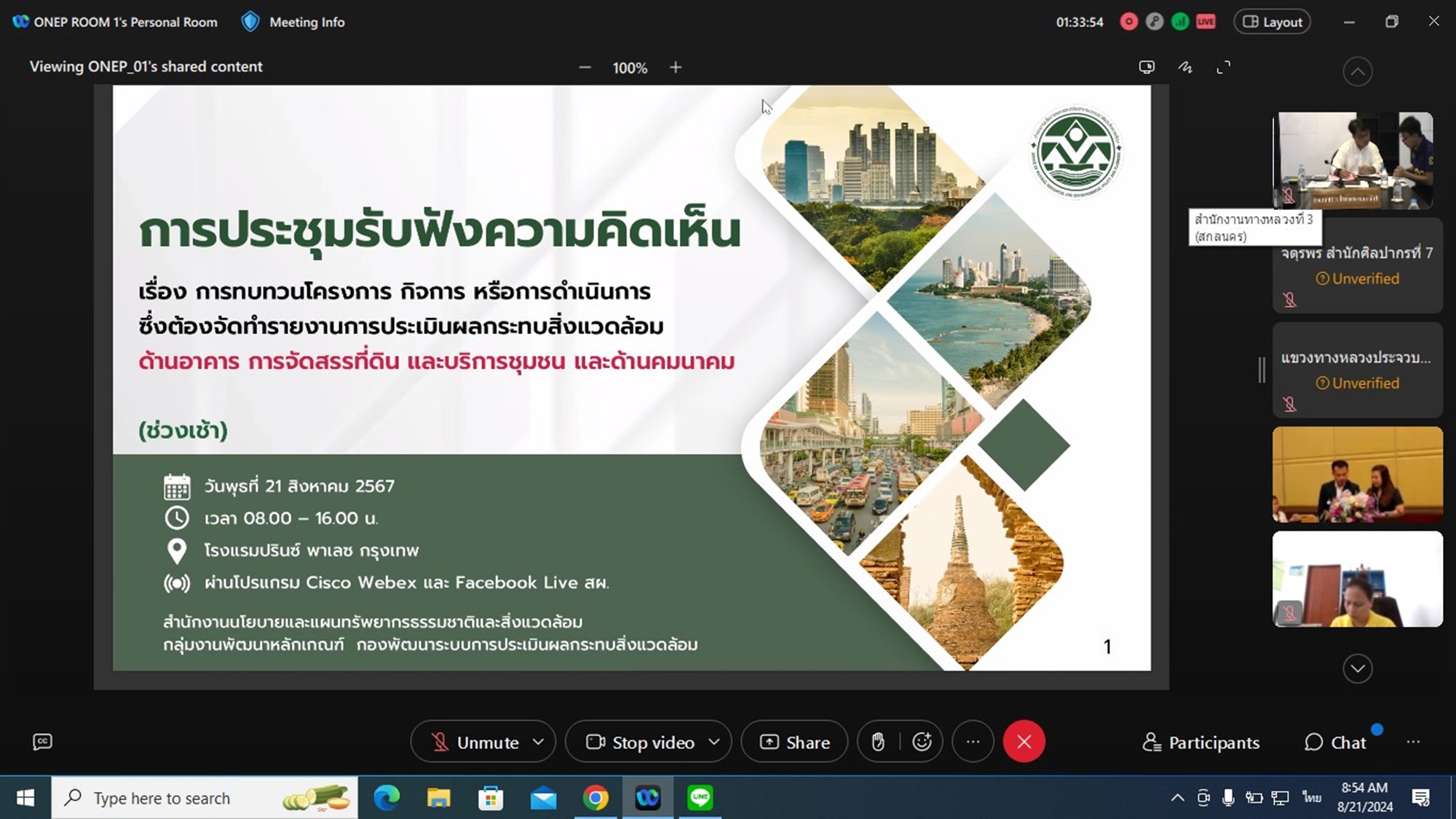
Task: Click the recording indicator icon
Action: coord(1128,22)
